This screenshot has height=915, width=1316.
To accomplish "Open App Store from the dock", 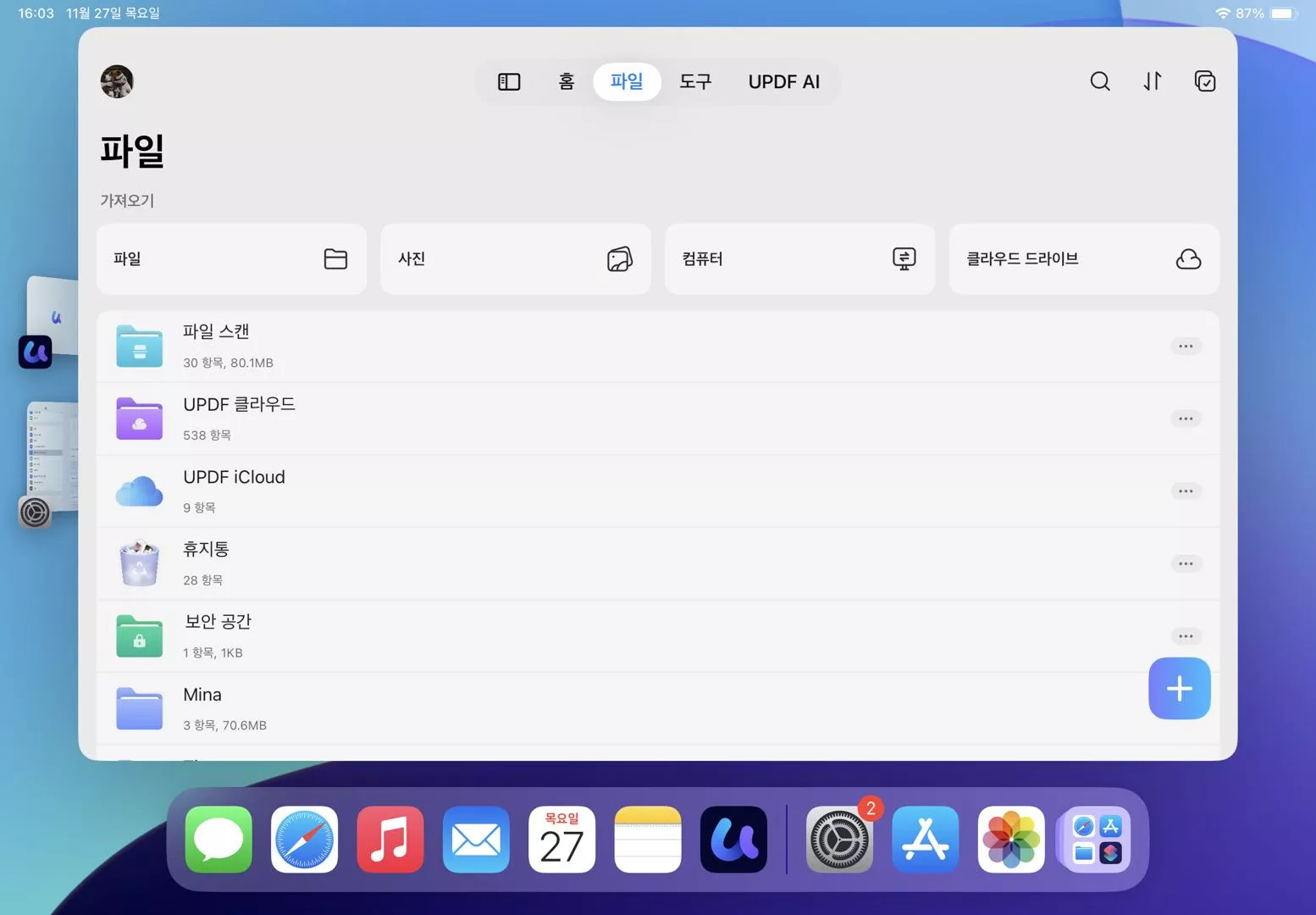I will 926,840.
